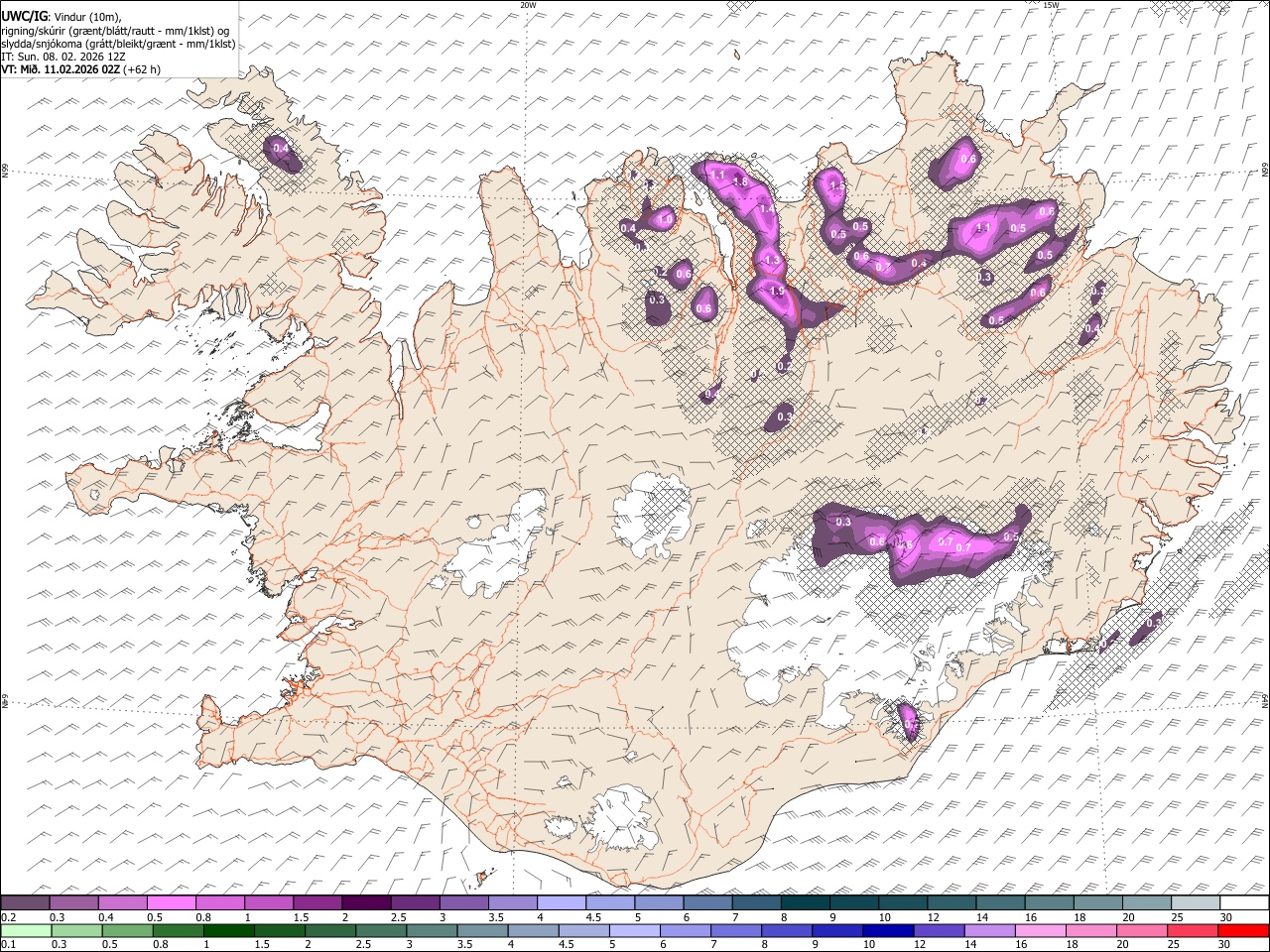This screenshot has height=952, width=1270.
Task: Click the 'slydda/snjókoma (grátt/bleikt/grænt' header line
Action: pos(119,44)
